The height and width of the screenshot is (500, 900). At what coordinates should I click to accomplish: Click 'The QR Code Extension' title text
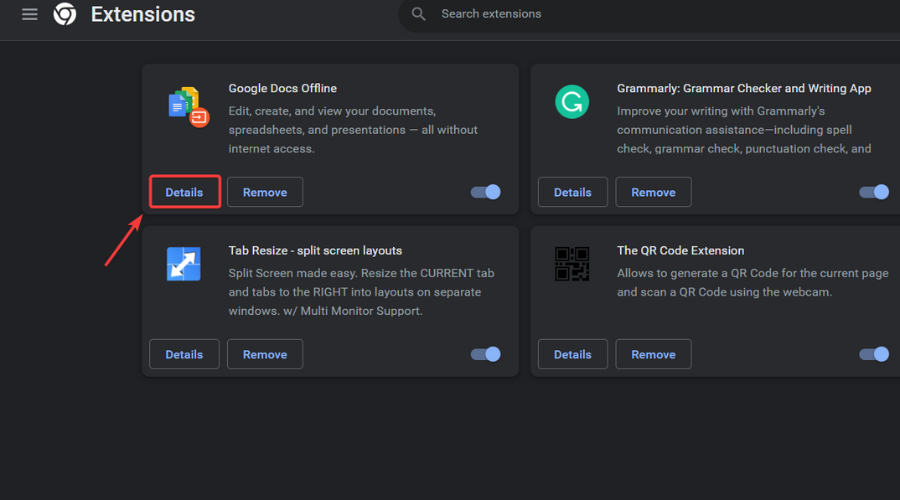click(680, 250)
